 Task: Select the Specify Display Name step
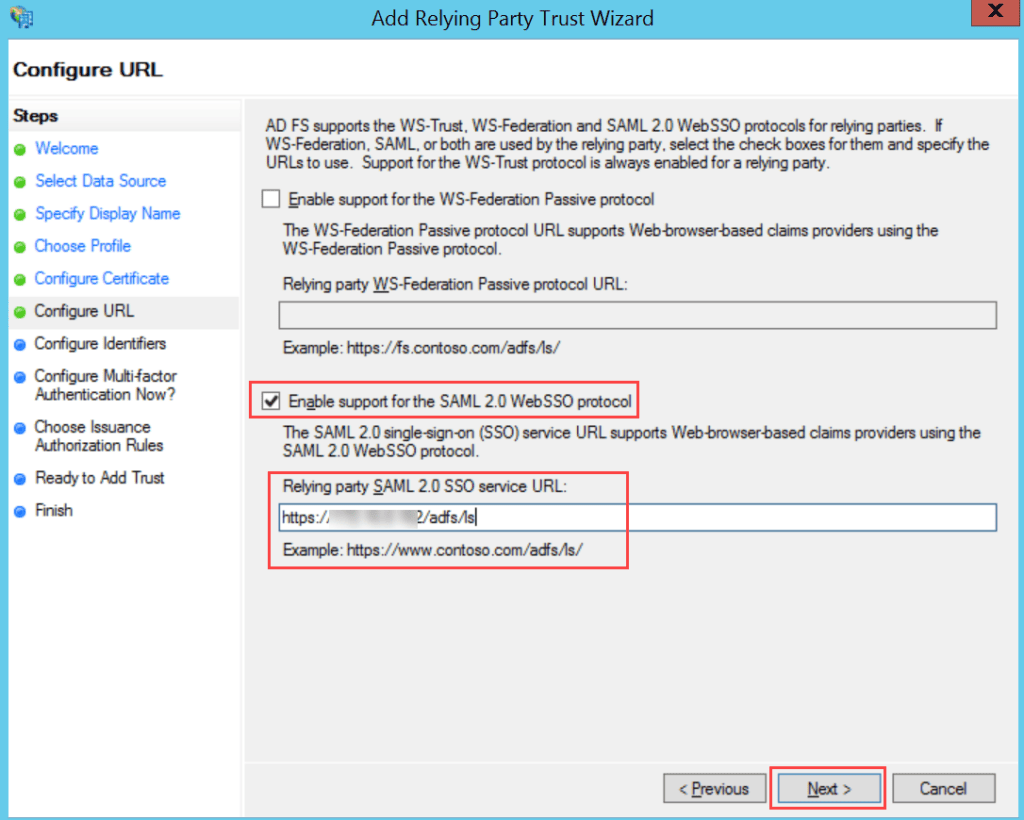[x=107, y=213]
